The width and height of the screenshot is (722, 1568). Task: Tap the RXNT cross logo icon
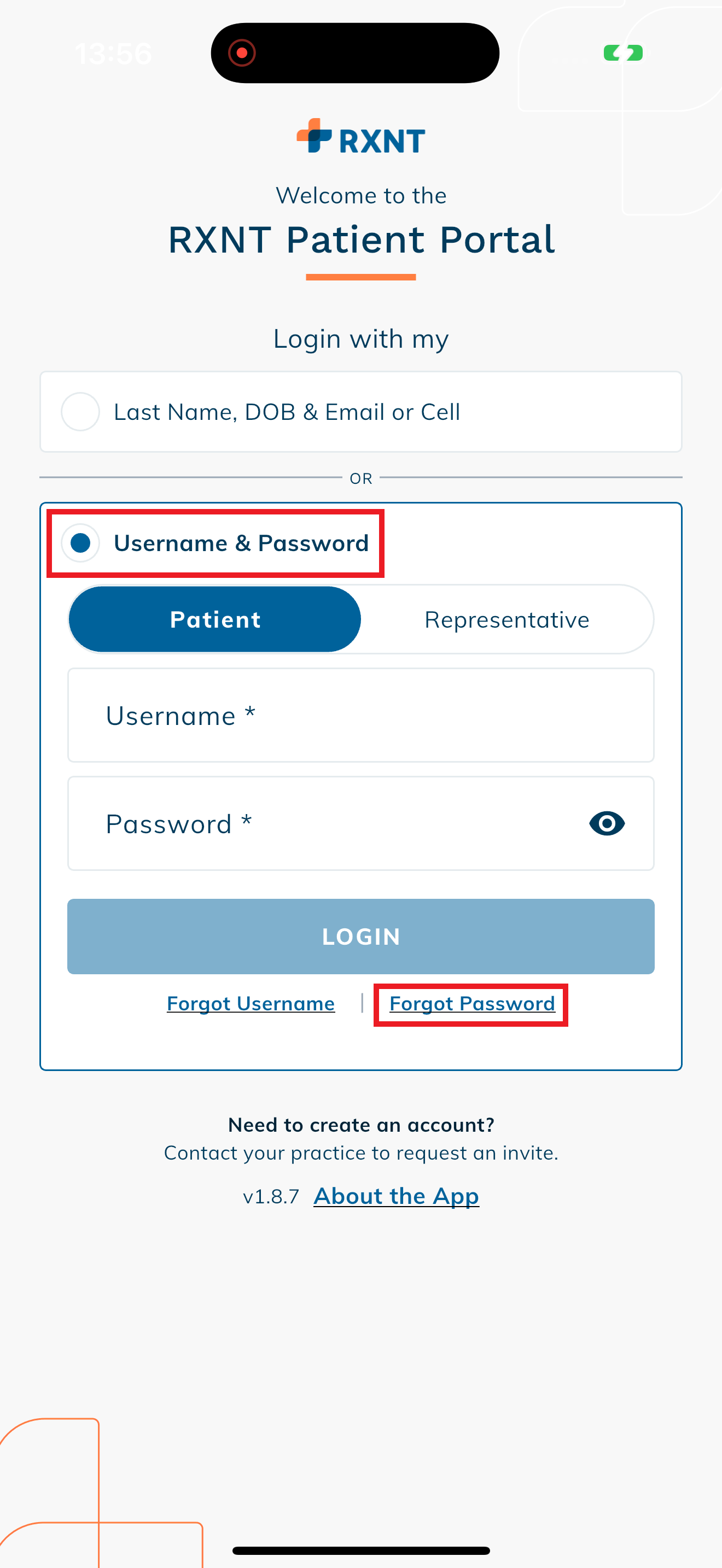click(314, 136)
